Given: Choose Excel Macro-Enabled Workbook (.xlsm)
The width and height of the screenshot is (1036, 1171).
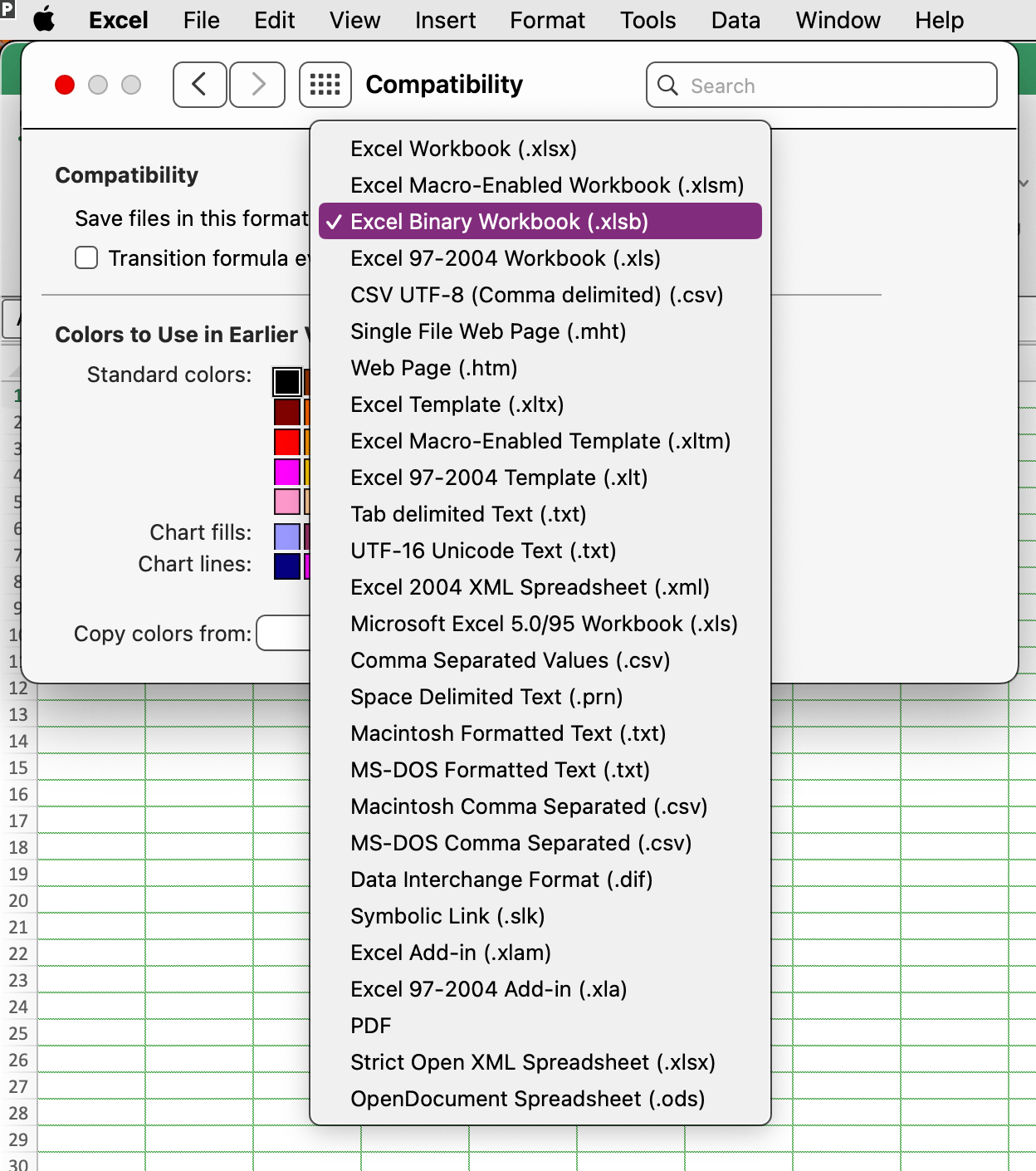Looking at the screenshot, I should 540,185.
